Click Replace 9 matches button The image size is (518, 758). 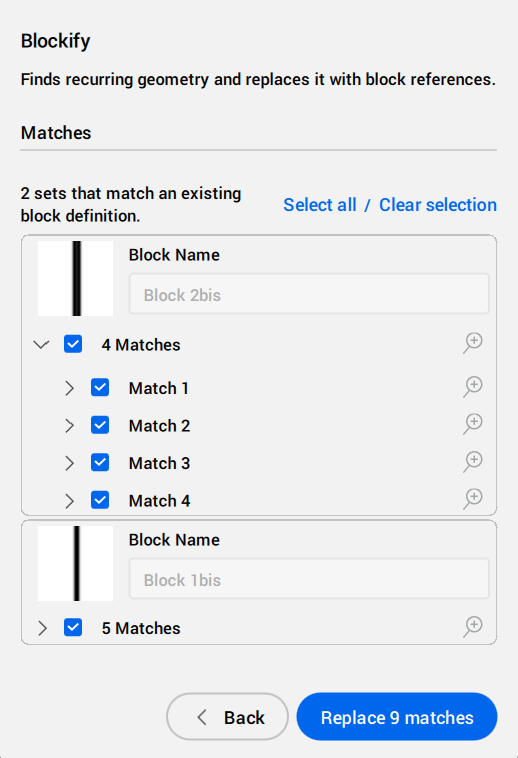click(x=397, y=717)
